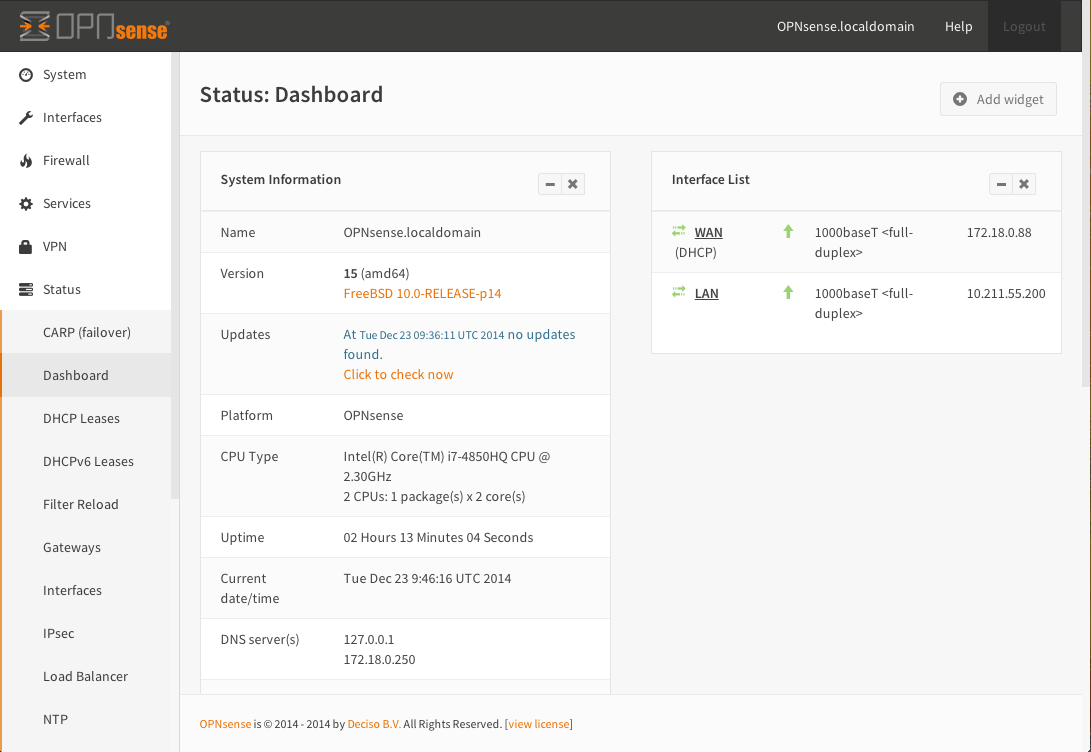The width and height of the screenshot is (1091, 752).
Task: Click the OPNsense footer link
Action: click(225, 724)
